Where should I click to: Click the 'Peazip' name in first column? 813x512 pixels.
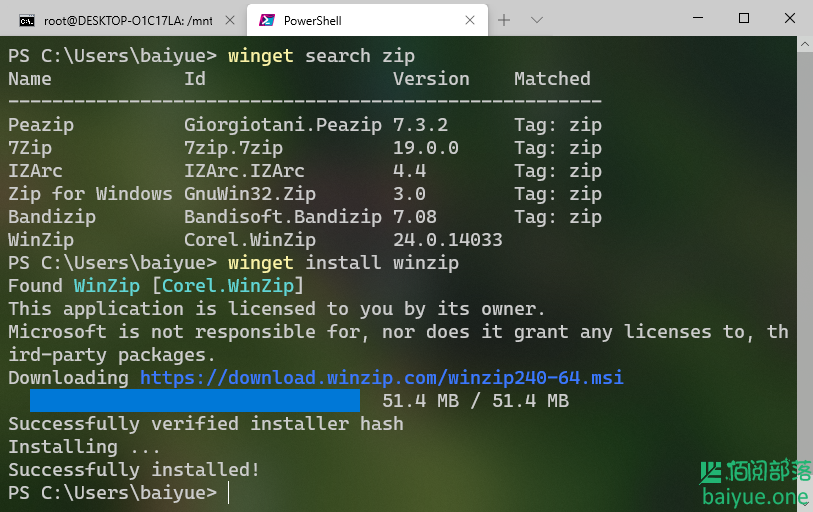point(41,125)
